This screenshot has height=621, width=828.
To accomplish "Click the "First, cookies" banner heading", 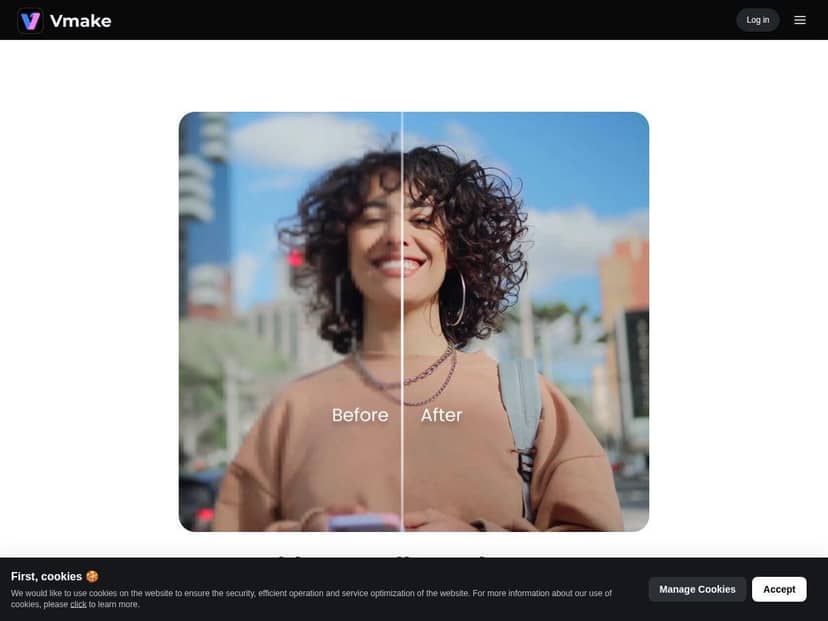I will coord(46,577).
